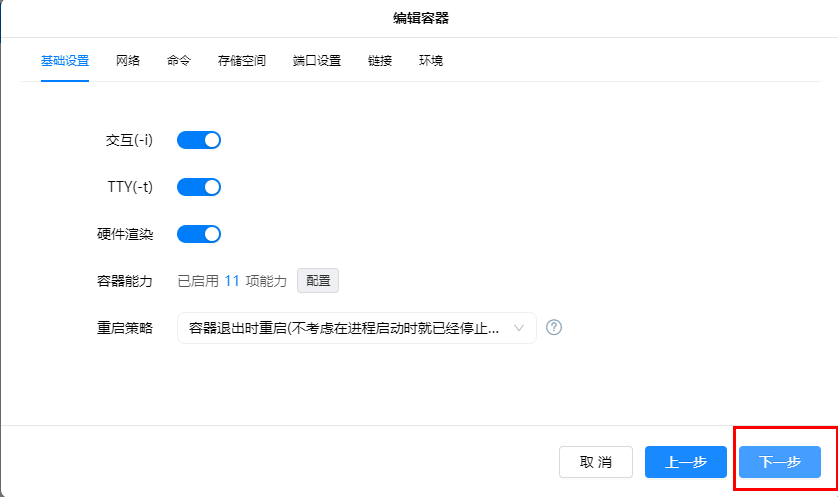The image size is (838, 497).
Task: Switch to the 端口设置 tab
Action: pos(317,61)
